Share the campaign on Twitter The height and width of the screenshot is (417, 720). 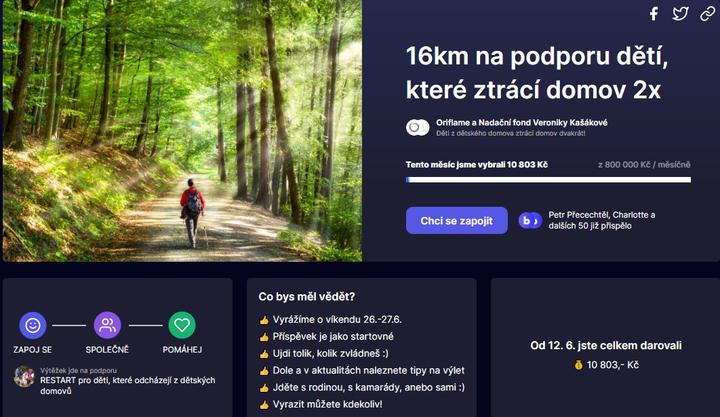681,14
